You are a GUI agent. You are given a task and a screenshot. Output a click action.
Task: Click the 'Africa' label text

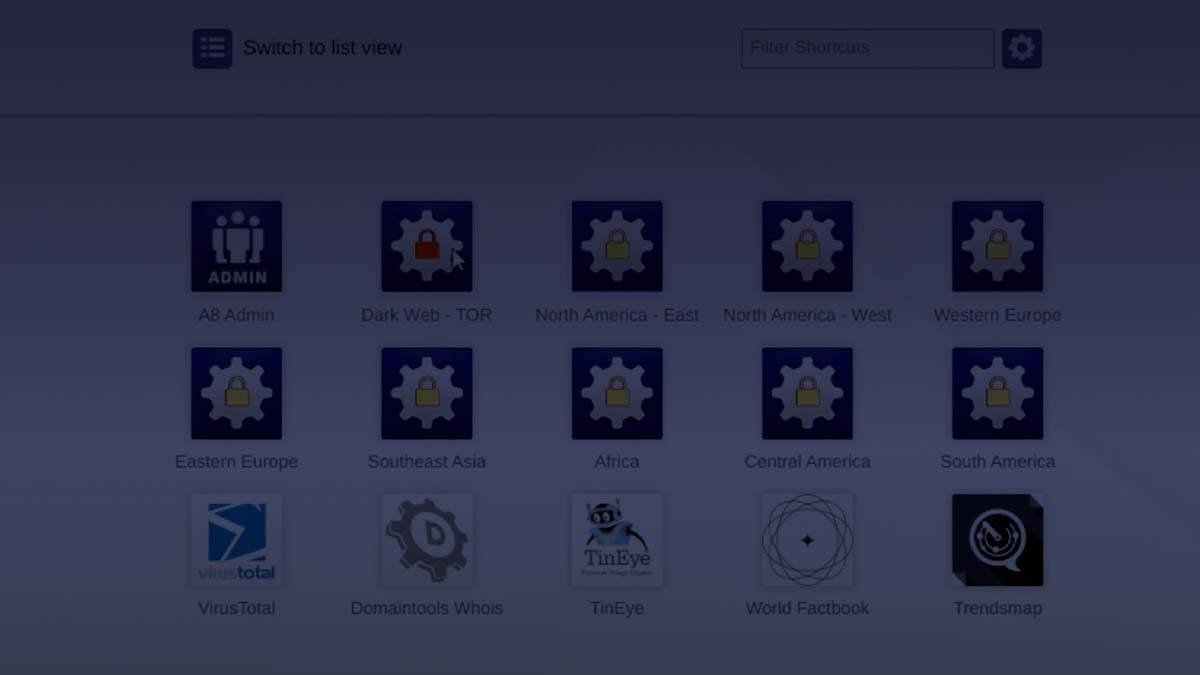pyautogui.click(x=617, y=462)
